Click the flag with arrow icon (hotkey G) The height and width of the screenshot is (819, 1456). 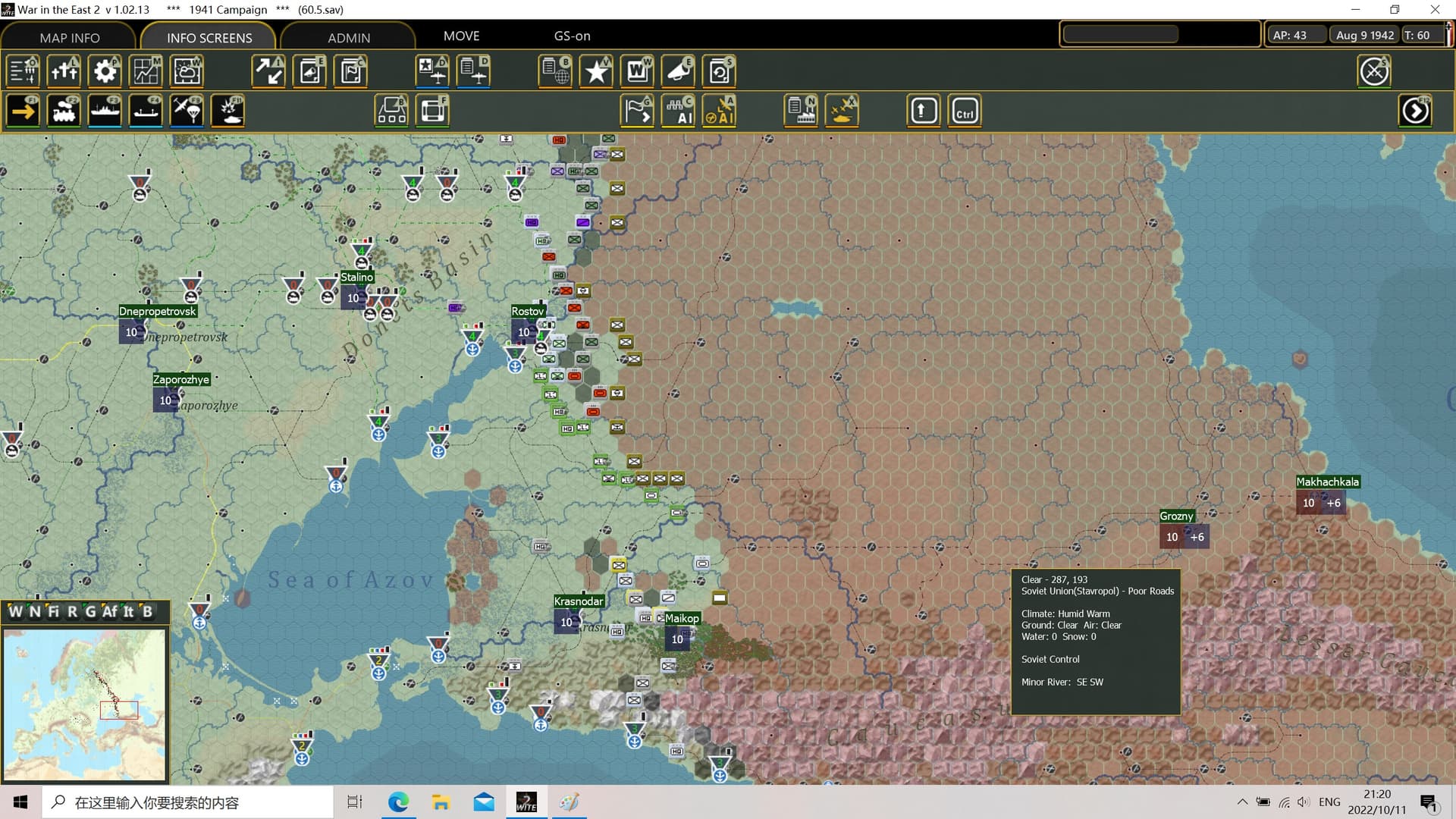point(638,111)
